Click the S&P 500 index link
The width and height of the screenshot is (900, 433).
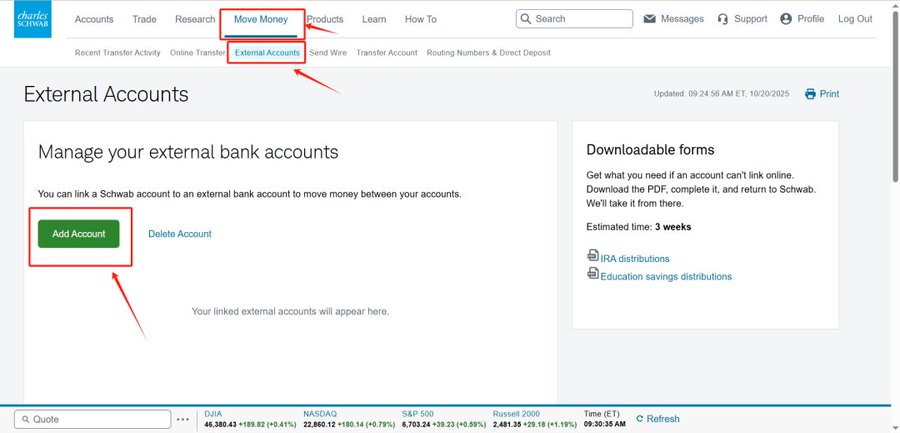pos(418,413)
